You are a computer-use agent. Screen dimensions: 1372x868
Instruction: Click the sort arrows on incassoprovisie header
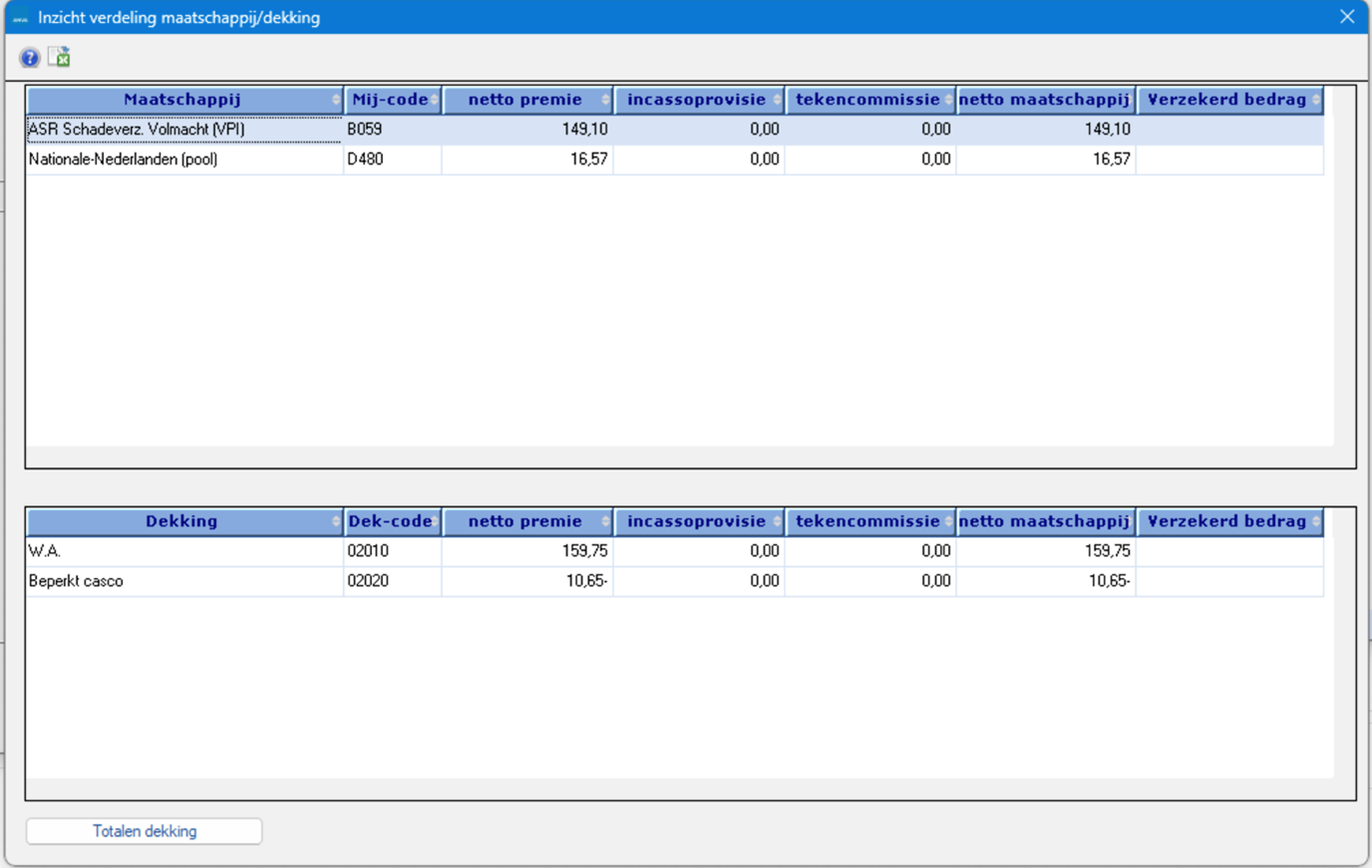tap(777, 100)
